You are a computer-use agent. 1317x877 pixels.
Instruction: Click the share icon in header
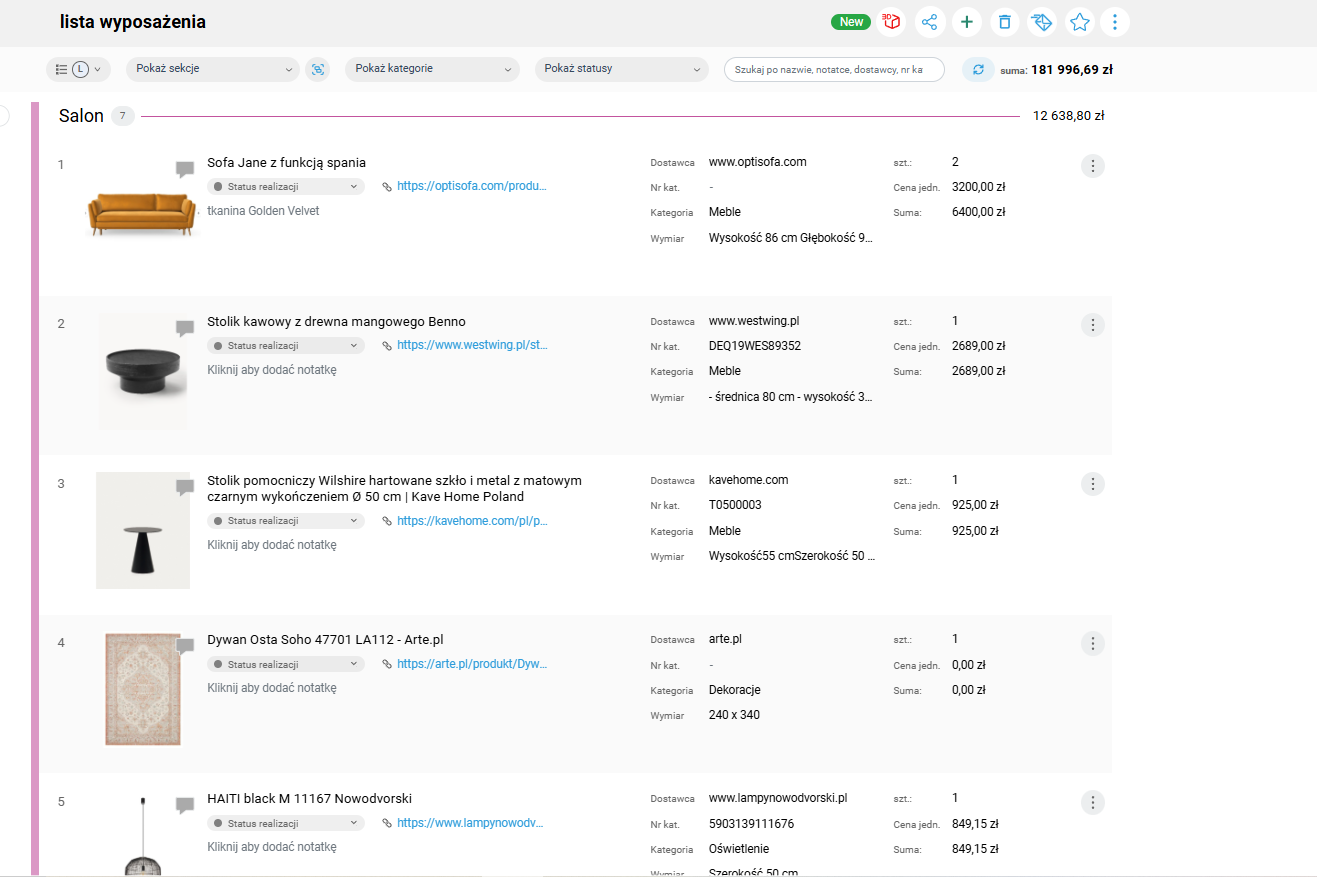click(929, 22)
